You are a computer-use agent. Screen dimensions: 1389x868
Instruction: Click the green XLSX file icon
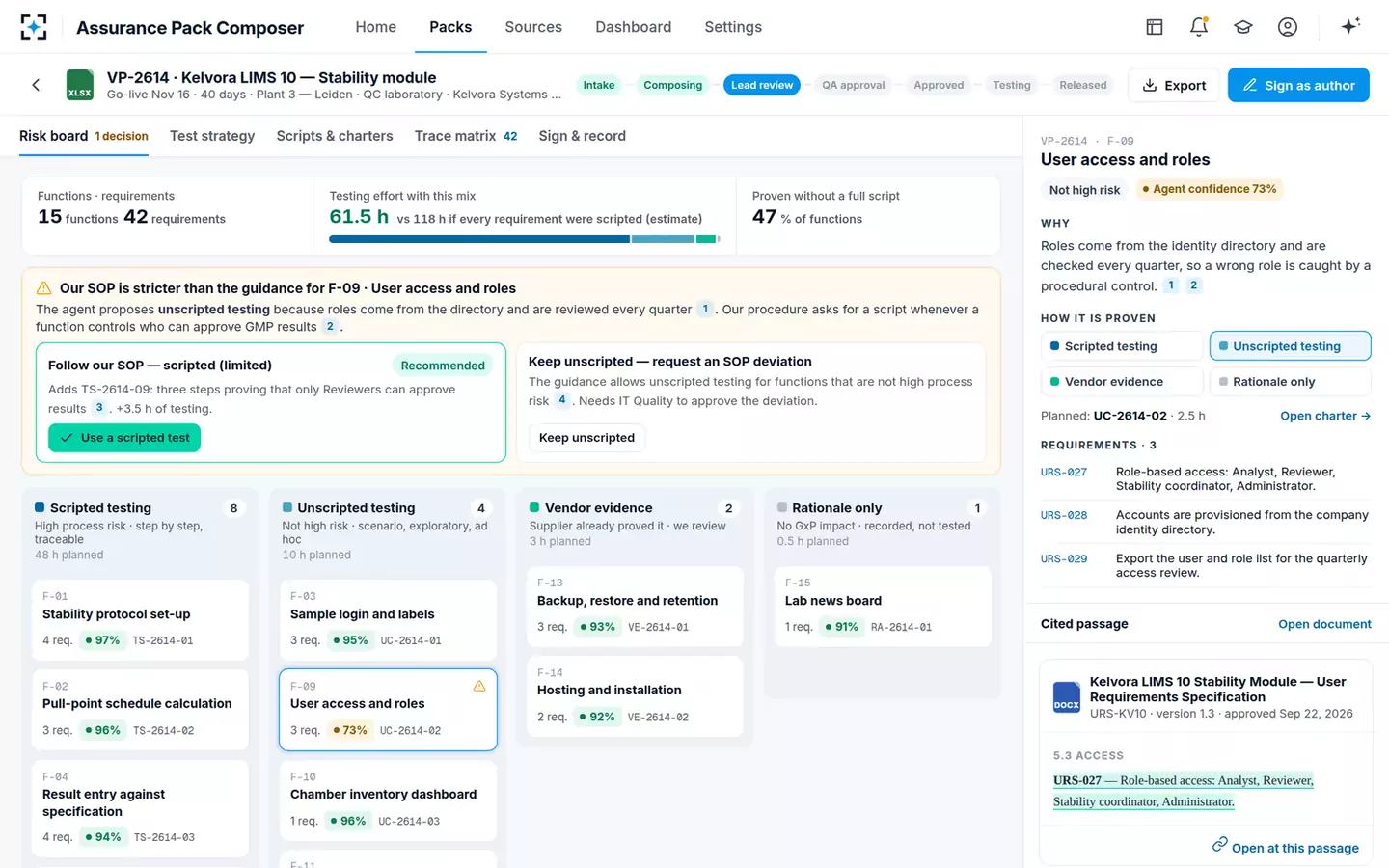pyautogui.click(x=80, y=85)
